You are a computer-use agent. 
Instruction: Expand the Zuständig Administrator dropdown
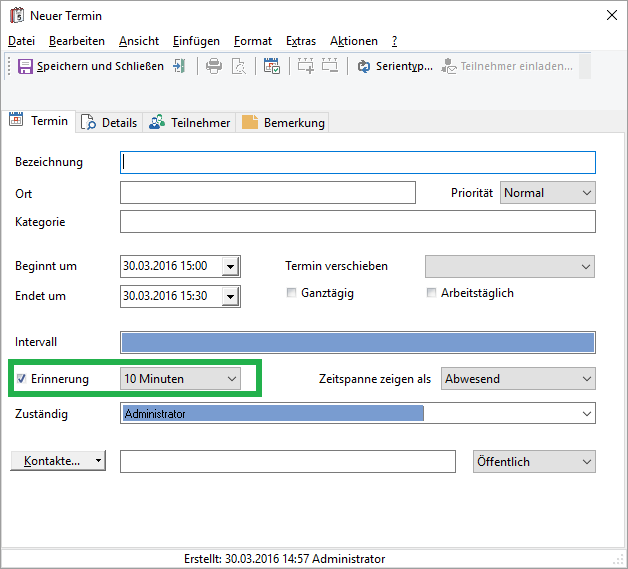(587, 414)
